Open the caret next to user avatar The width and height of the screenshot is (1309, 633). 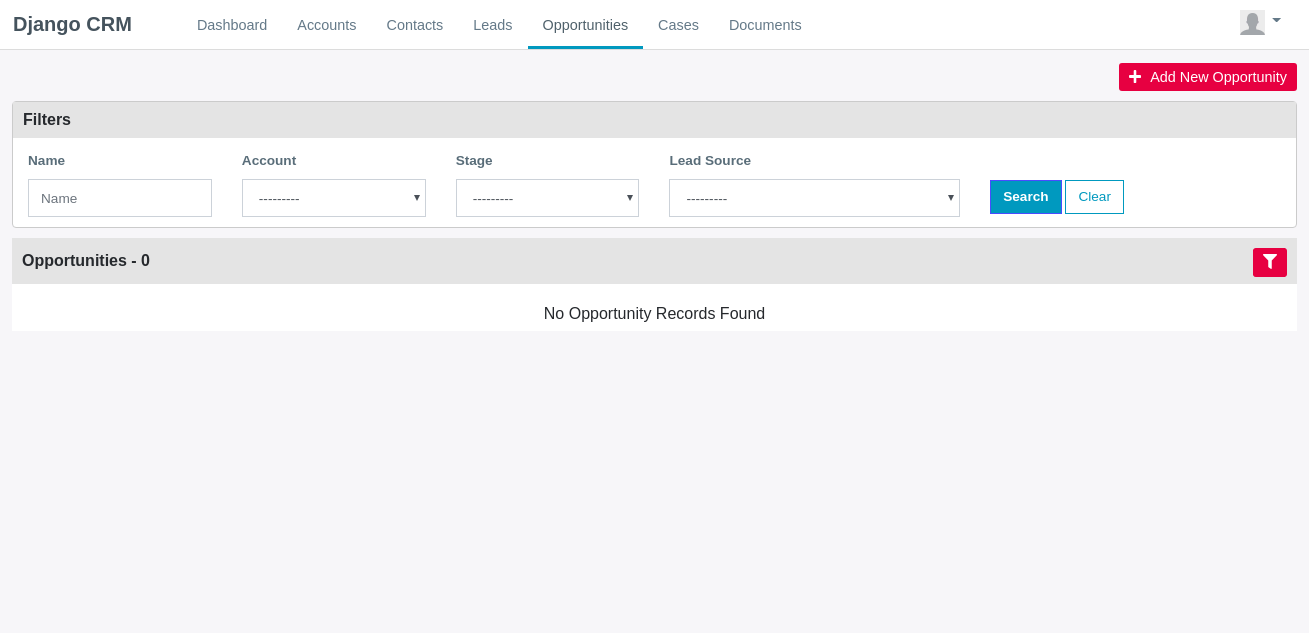(x=1276, y=20)
